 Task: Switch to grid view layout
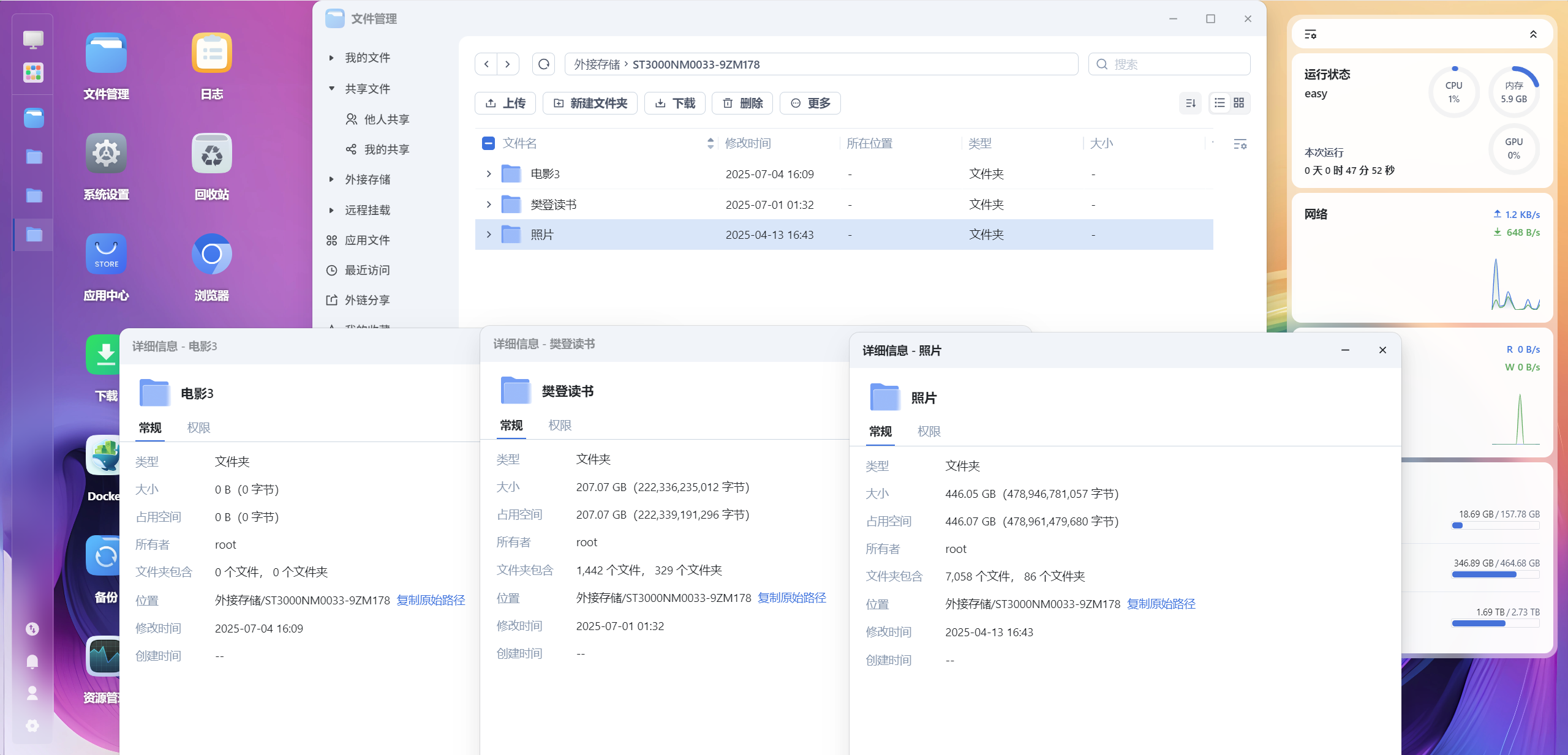coord(1239,103)
